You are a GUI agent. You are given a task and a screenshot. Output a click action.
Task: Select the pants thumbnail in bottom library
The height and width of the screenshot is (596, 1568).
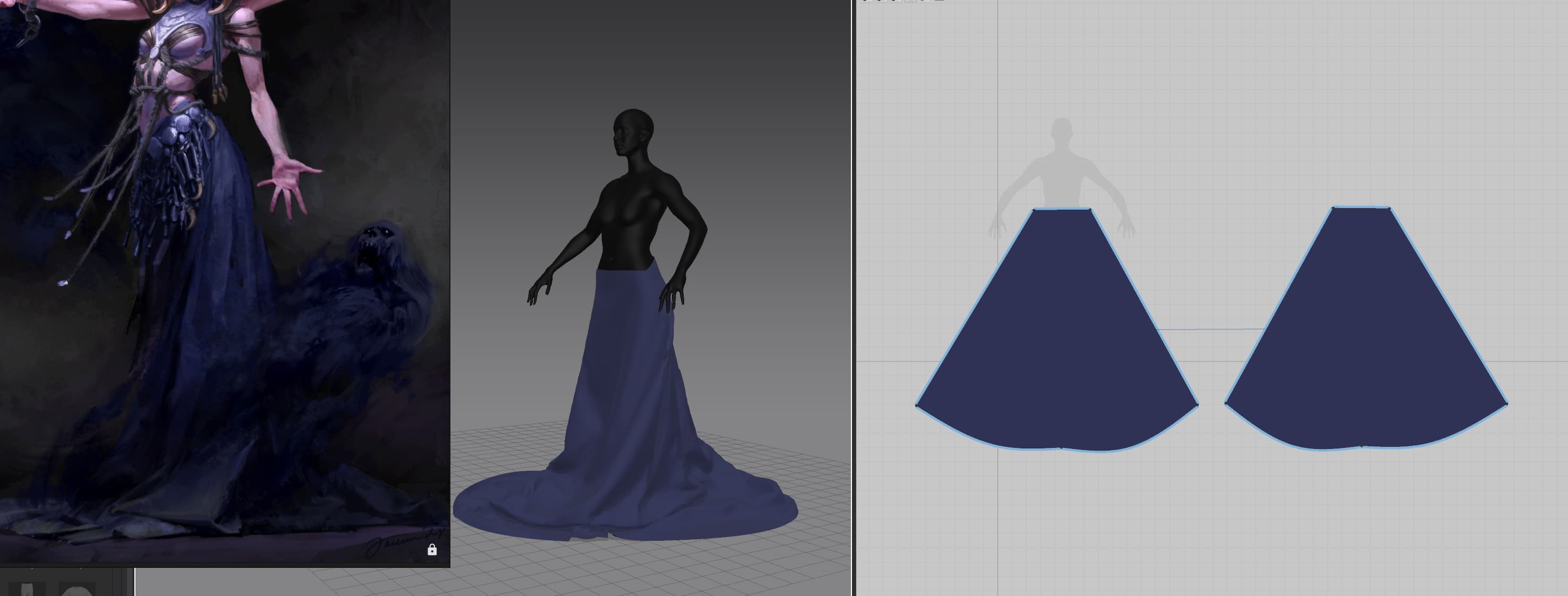pyautogui.click(x=27, y=590)
